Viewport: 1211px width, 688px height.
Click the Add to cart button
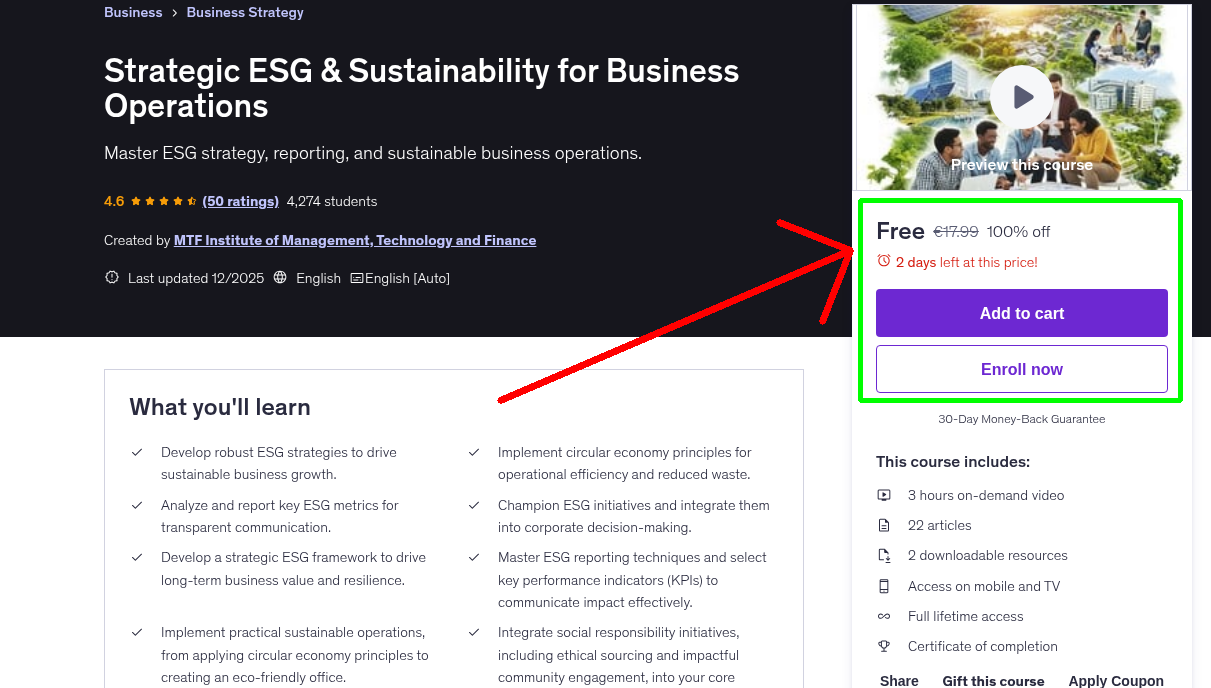(x=1021, y=313)
